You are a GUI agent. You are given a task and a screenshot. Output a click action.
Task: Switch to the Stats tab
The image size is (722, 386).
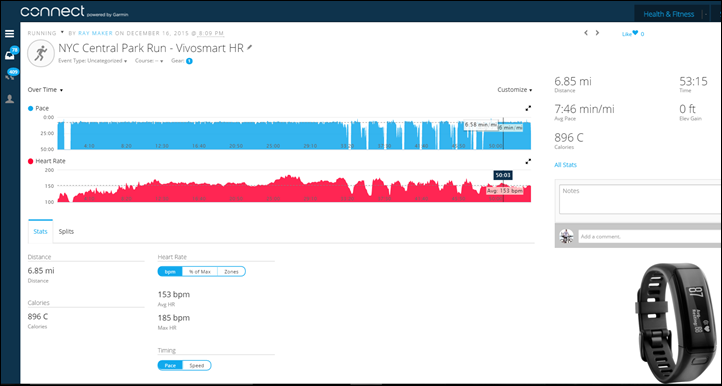click(41, 231)
